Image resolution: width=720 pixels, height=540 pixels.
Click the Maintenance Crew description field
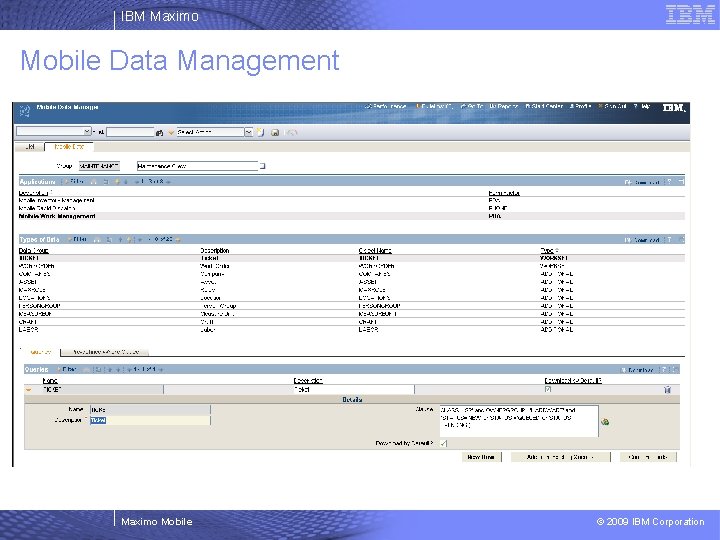tap(197, 166)
